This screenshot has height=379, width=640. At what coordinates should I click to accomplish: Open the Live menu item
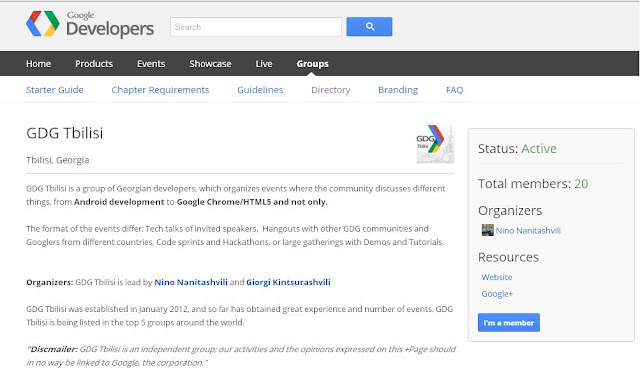coord(264,64)
